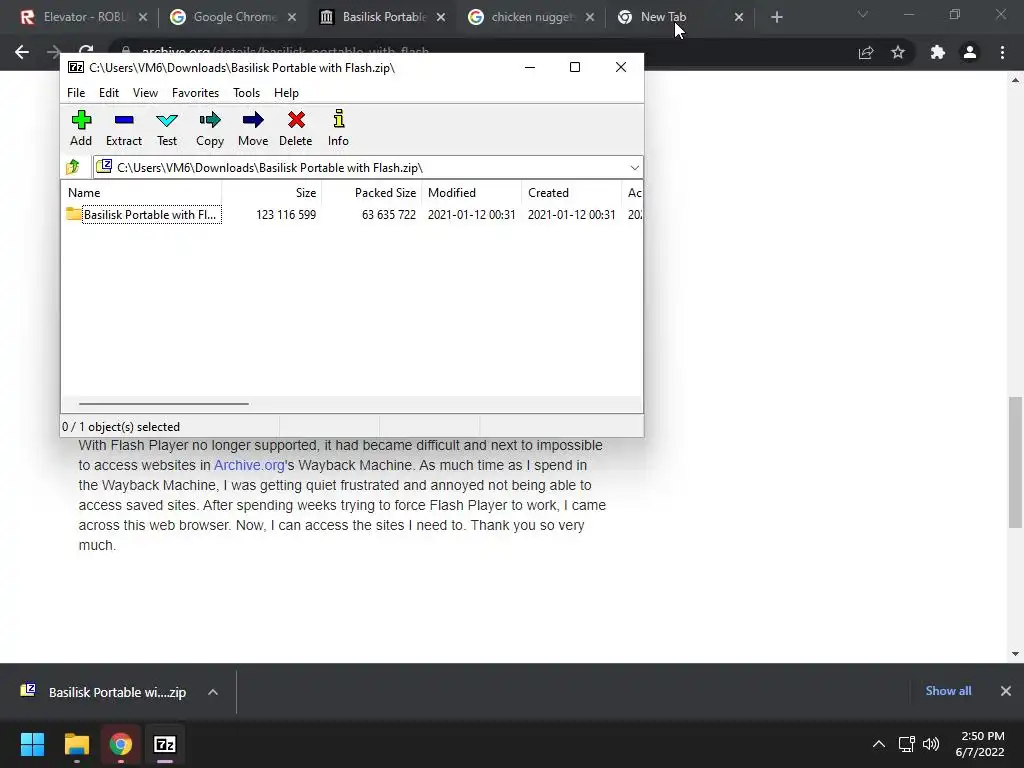Close the Elevator - ROBLOX tab
This screenshot has width=1024, height=768.
(x=143, y=17)
